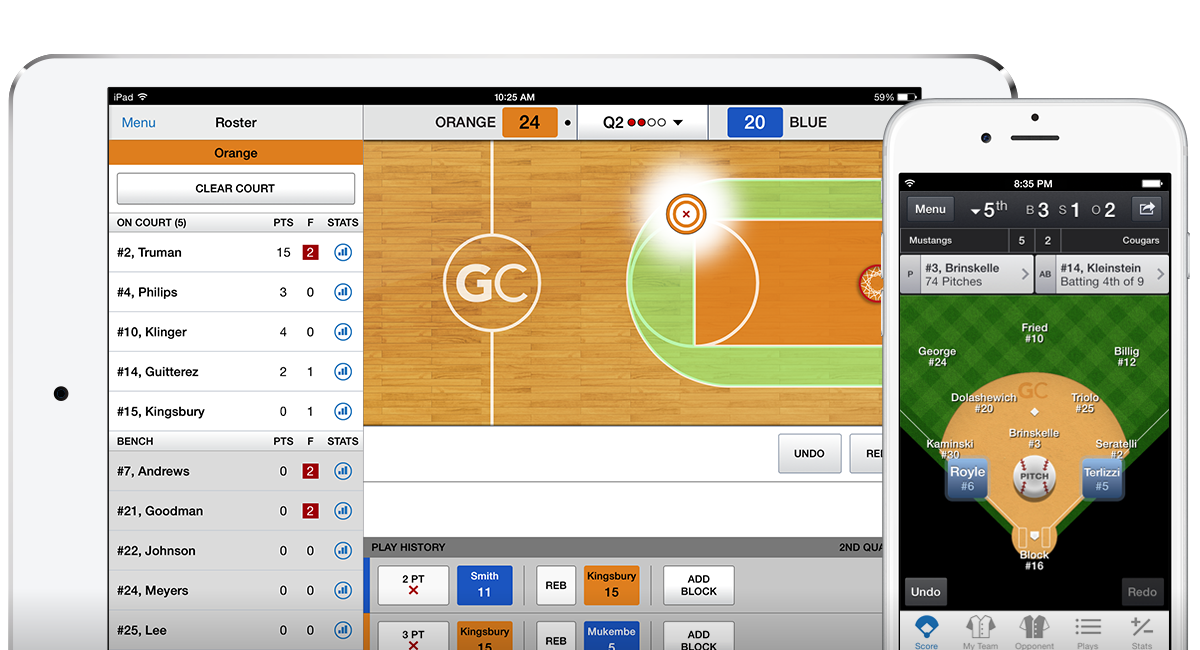
Task: Click Truman's red foul count box
Action: [x=310, y=253]
